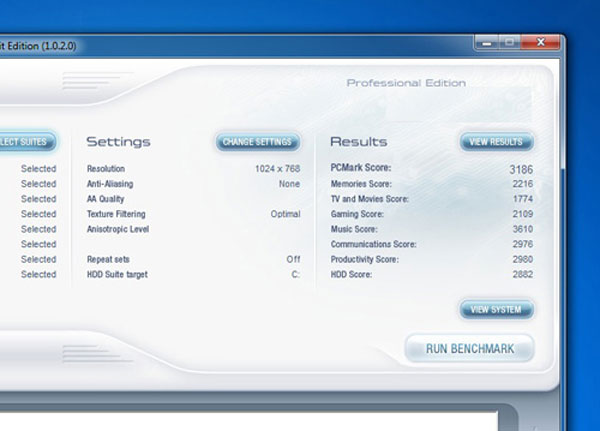Select the TV and Movies Score value 1774
The width and height of the screenshot is (600, 431).
point(523,199)
